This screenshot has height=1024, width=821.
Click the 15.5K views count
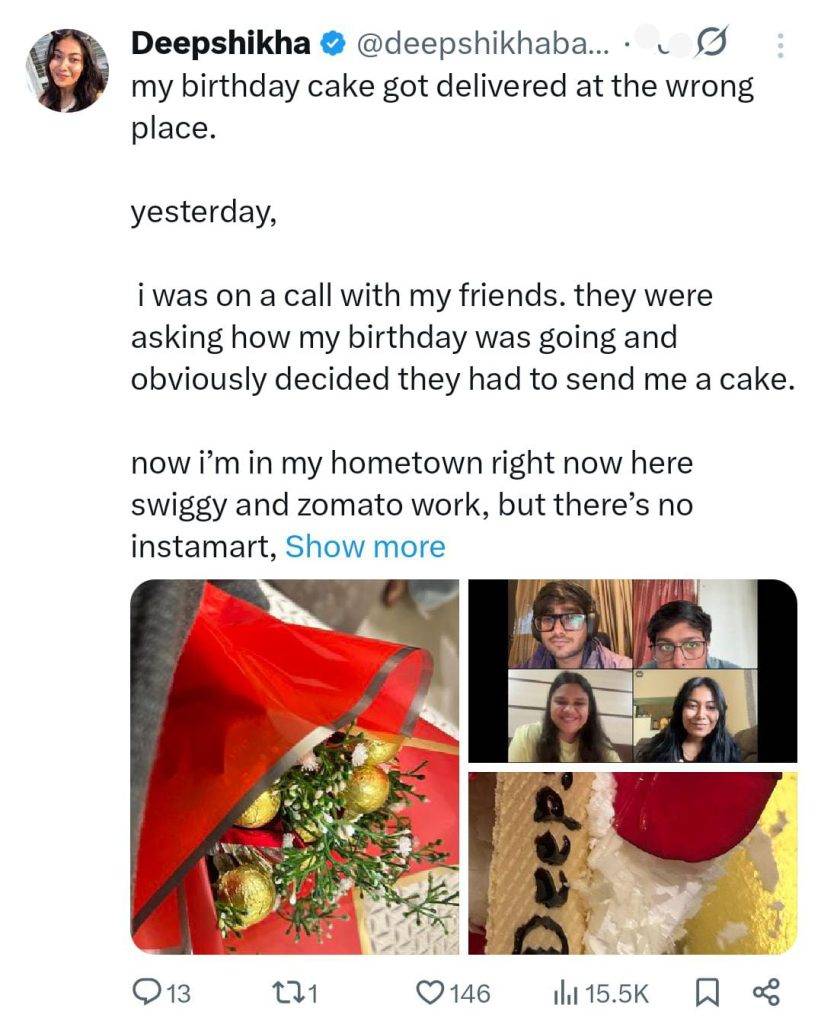click(x=617, y=993)
